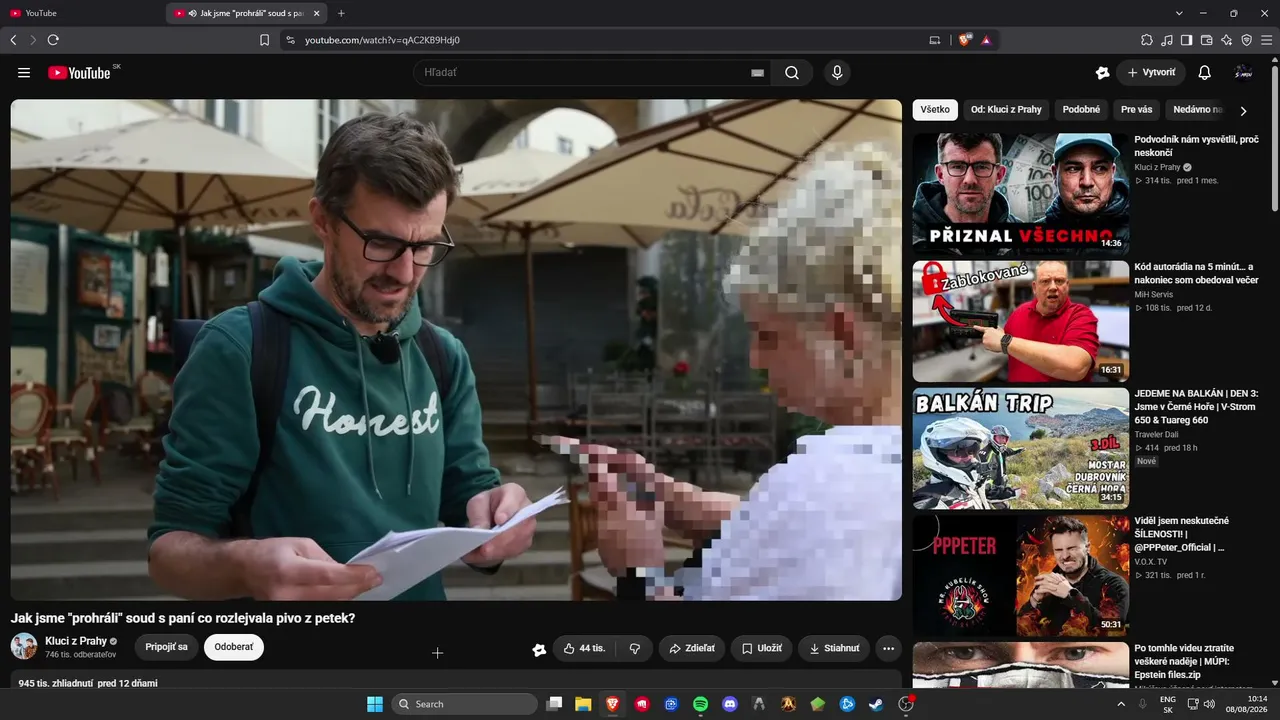The image size is (1280, 720).
Task: Open 'Podvodník nám vysvětlil' video thumbnail
Action: point(1020,194)
